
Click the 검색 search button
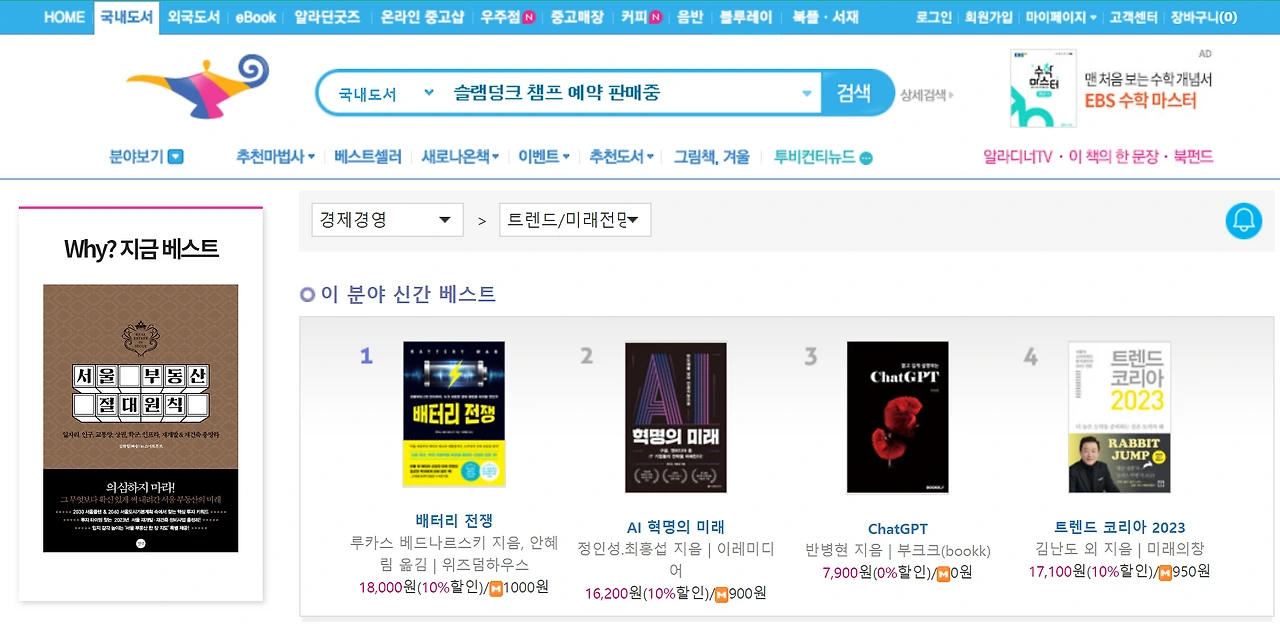point(853,93)
